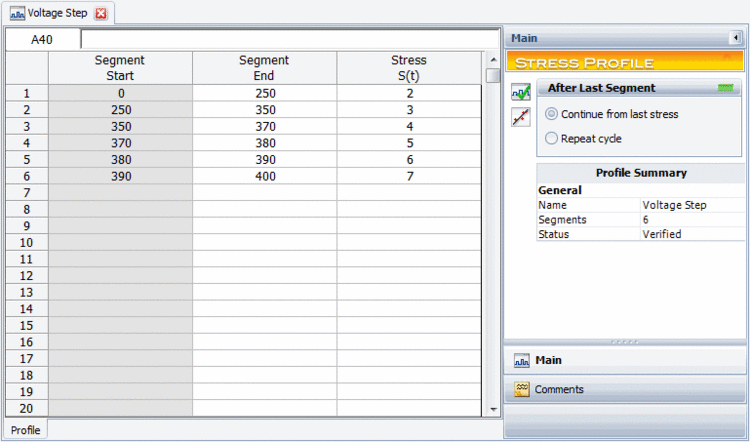This screenshot has height=442, width=750.
Task: Click the Voltage Step tab icon
Action: tap(17, 13)
